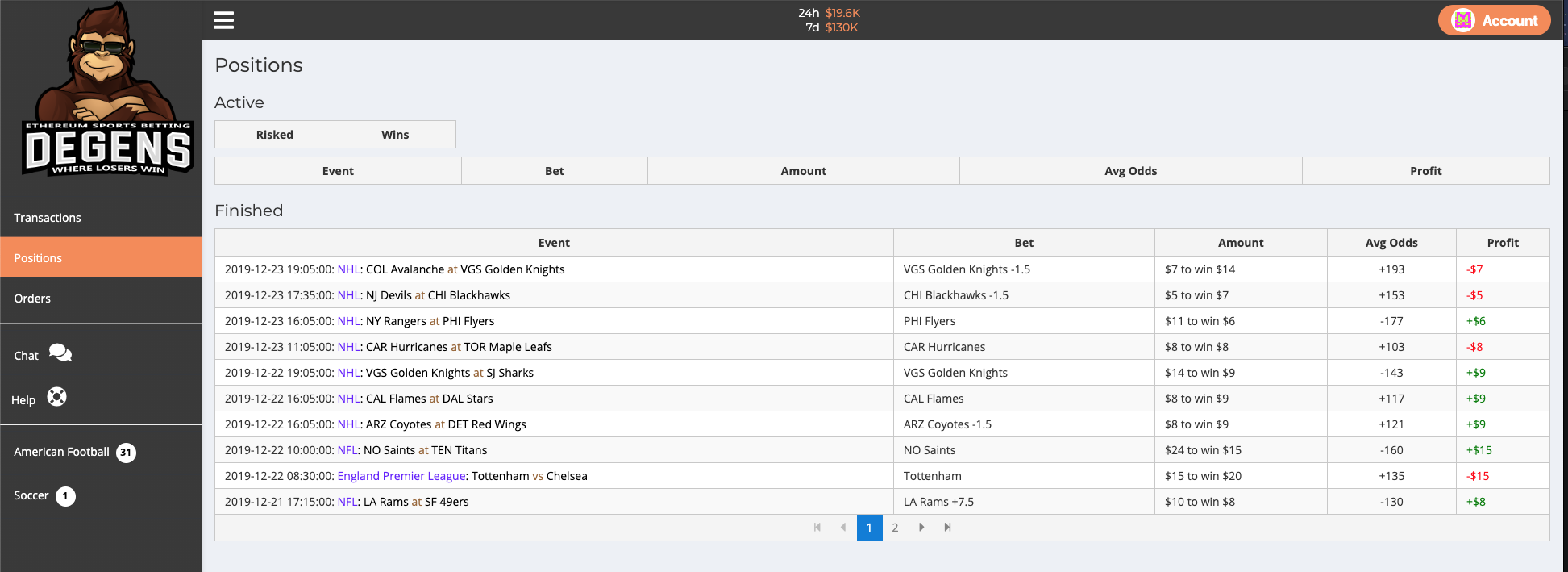Click Finished table Avg Odds header
The width and height of the screenshot is (1568, 572).
coord(1391,243)
